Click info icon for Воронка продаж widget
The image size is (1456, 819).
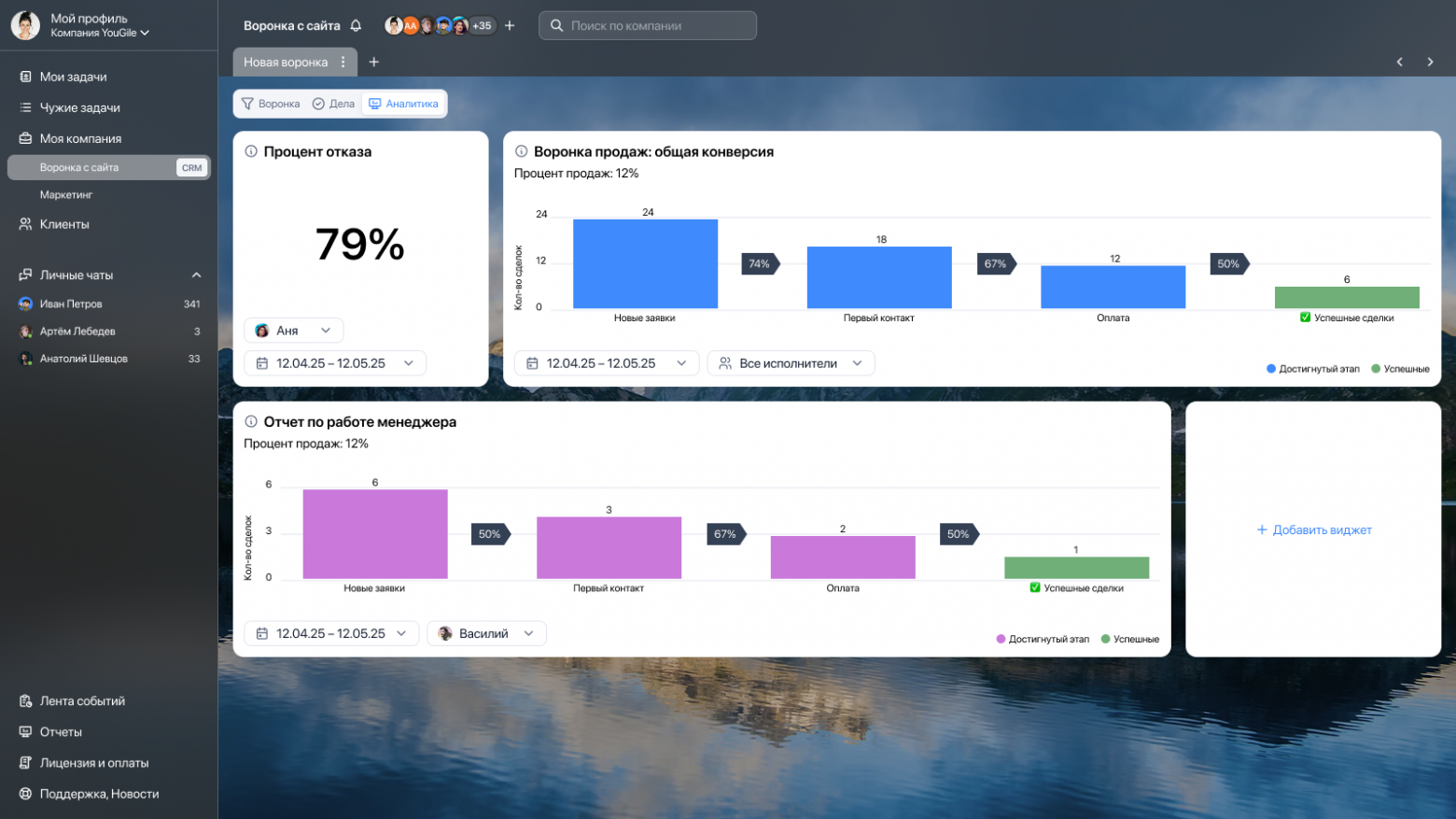(x=522, y=151)
